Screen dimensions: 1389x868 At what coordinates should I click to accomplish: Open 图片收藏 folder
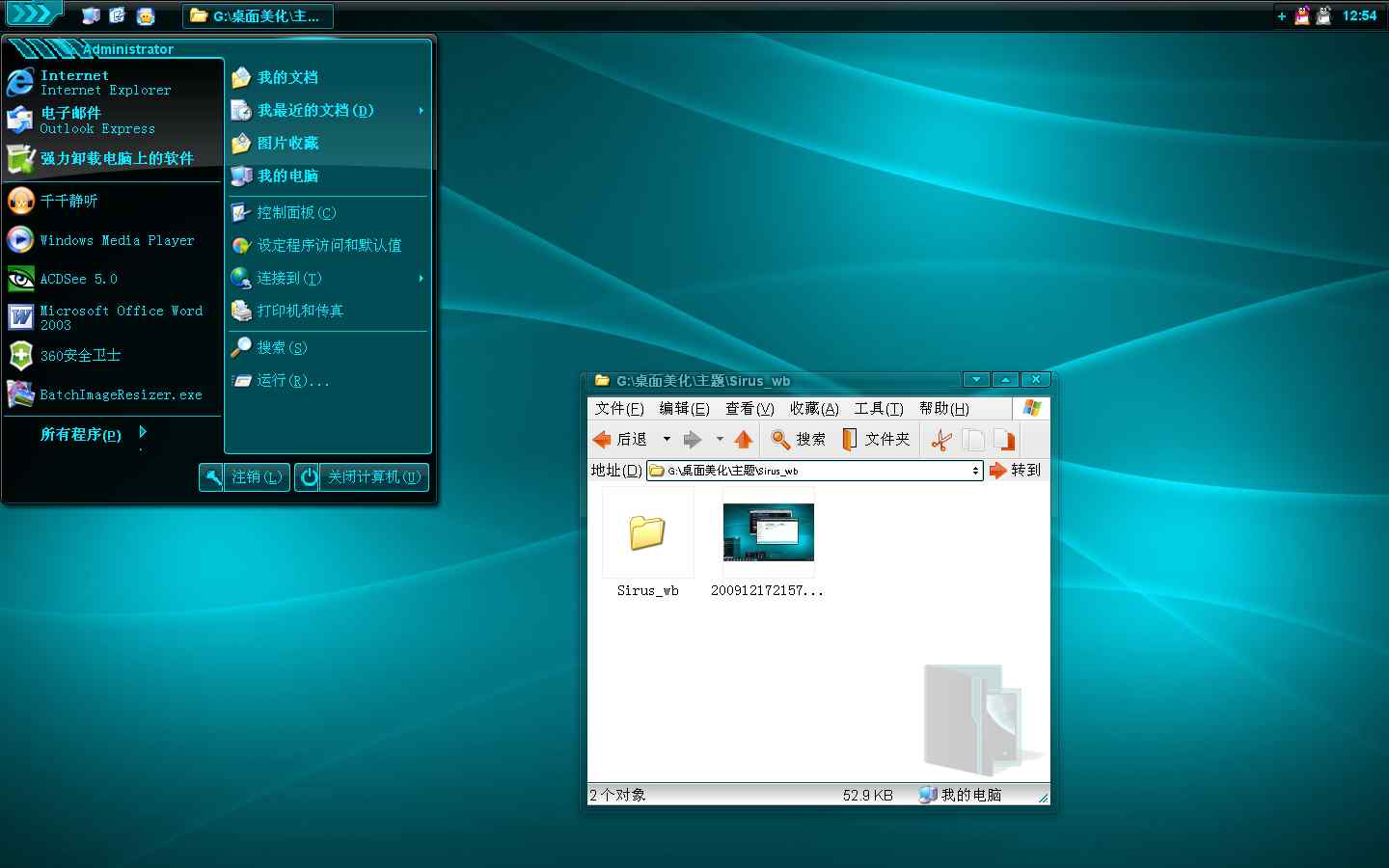click(x=328, y=143)
